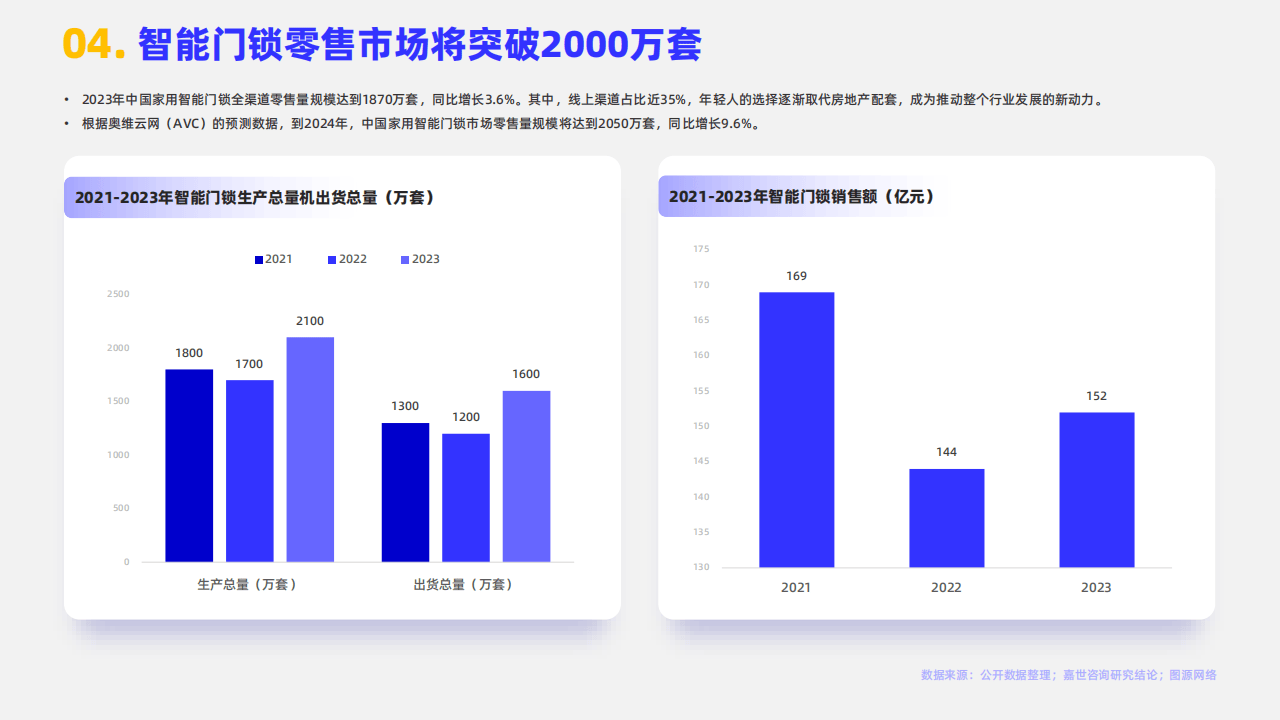Select the 2023 production bar labeled 2100

pos(310,449)
